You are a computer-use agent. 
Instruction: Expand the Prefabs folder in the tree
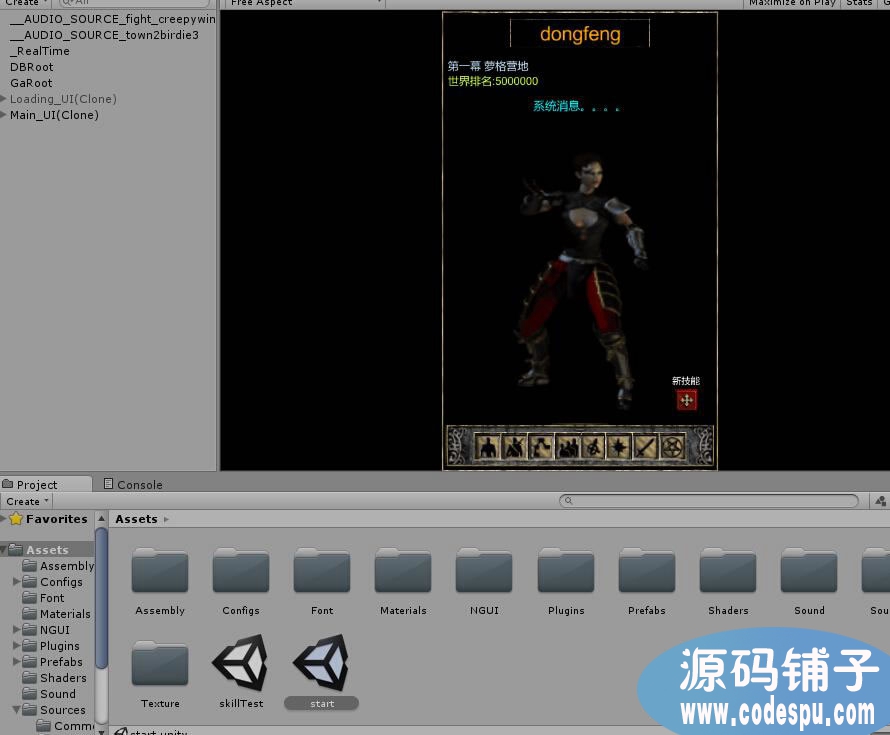(x=16, y=661)
